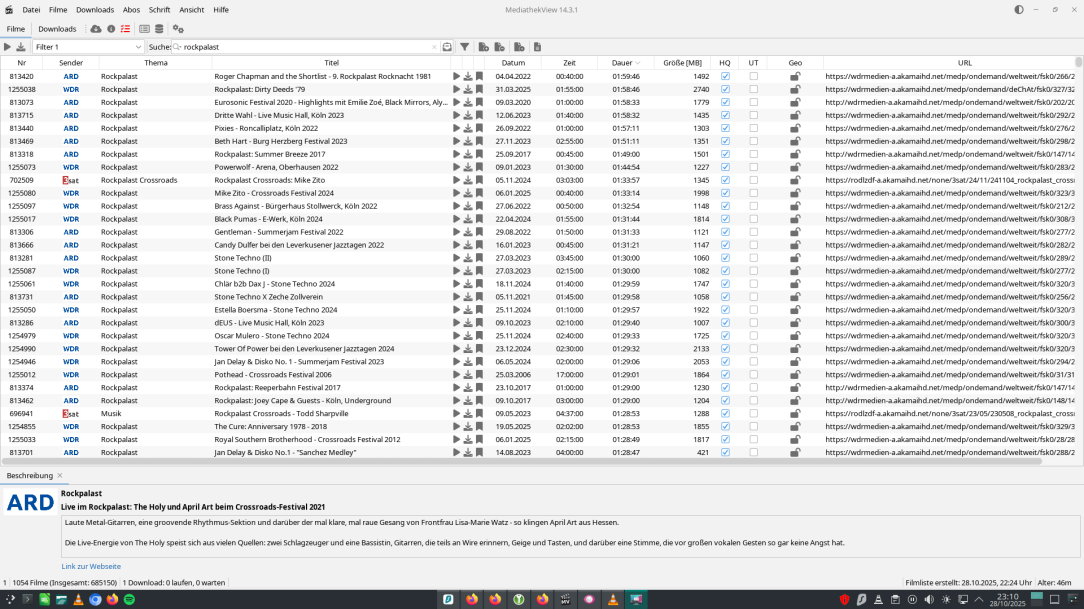Click the horizontal scrollbar of film table
The image size is (1084, 609).
522,461
